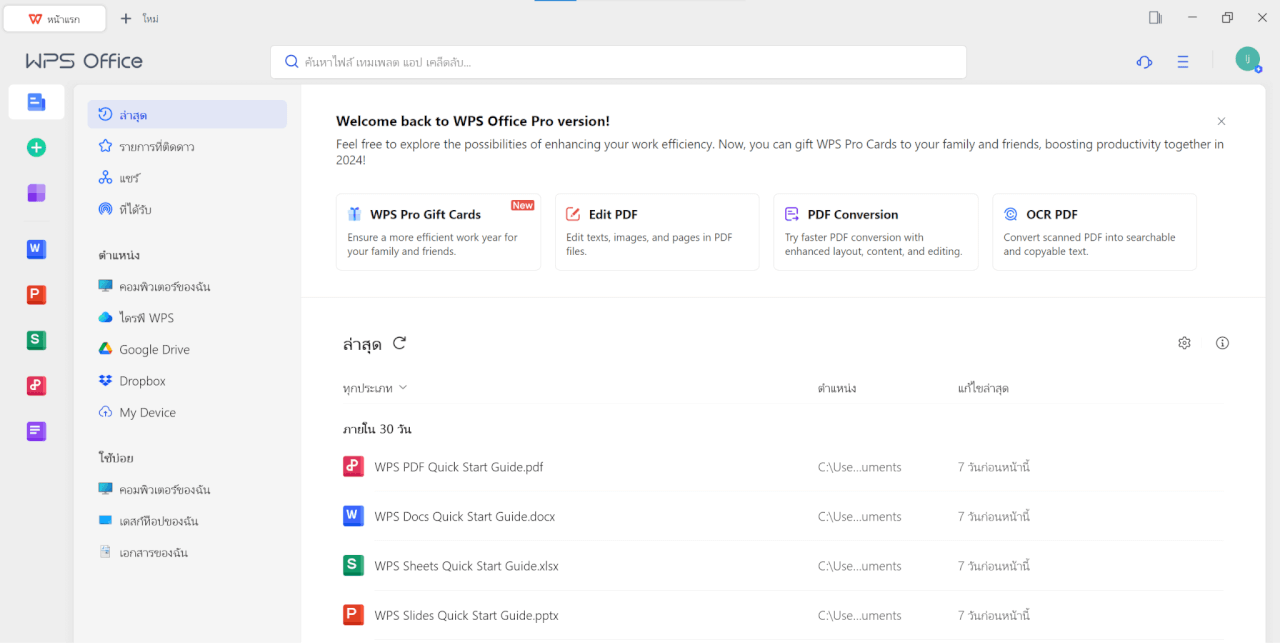Open คอมพิวเตอร์ของฉัน under ใช้บ่อย
Image resolution: width=1280 pixels, height=643 pixels.
(187, 489)
